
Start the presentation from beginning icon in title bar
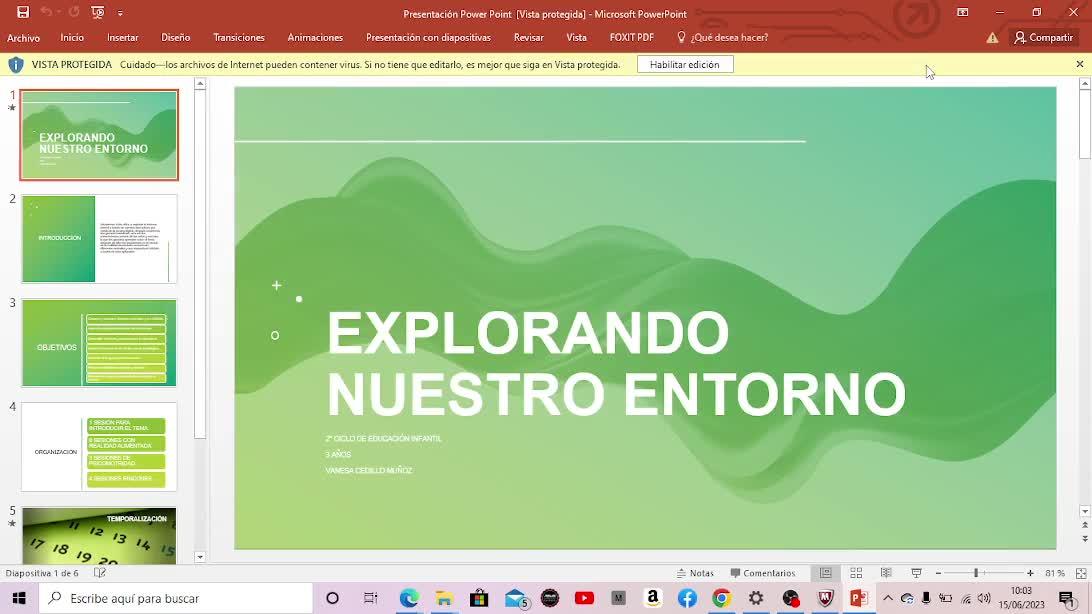tap(98, 12)
